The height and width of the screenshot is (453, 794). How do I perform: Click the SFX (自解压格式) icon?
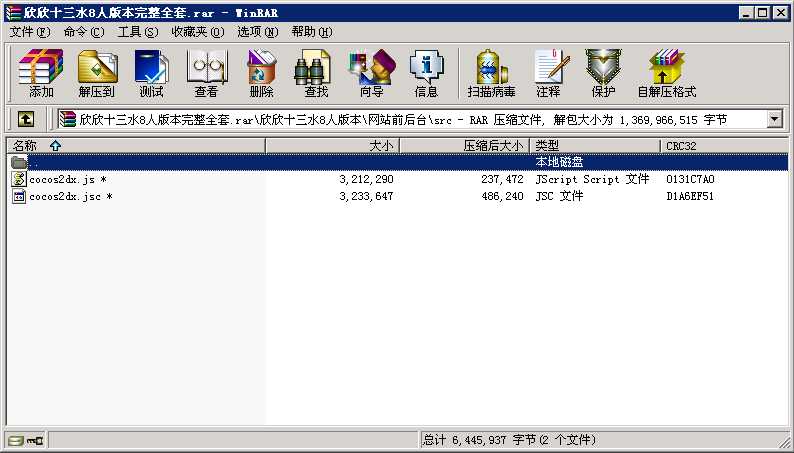click(x=666, y=73)
